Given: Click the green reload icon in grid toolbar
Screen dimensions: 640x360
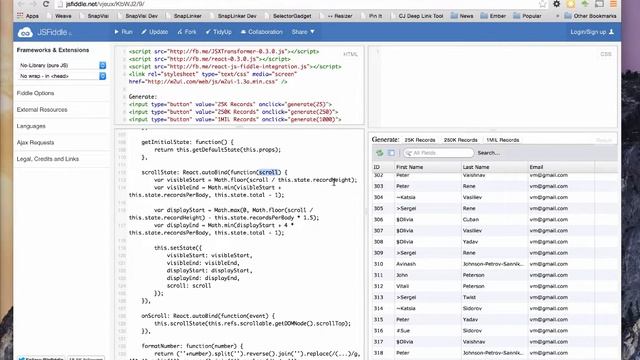Looking at the screenshot, I should [x=380, y=153].
